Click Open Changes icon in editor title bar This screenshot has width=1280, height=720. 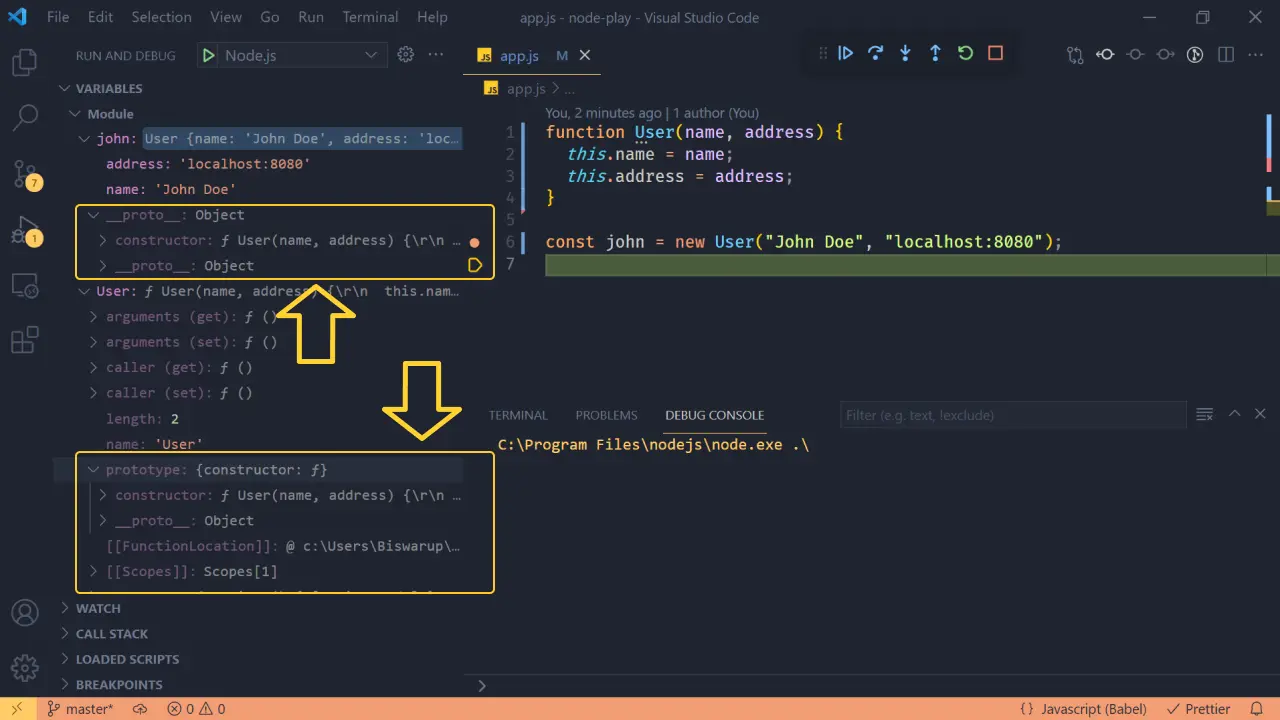pos(1075,55)
